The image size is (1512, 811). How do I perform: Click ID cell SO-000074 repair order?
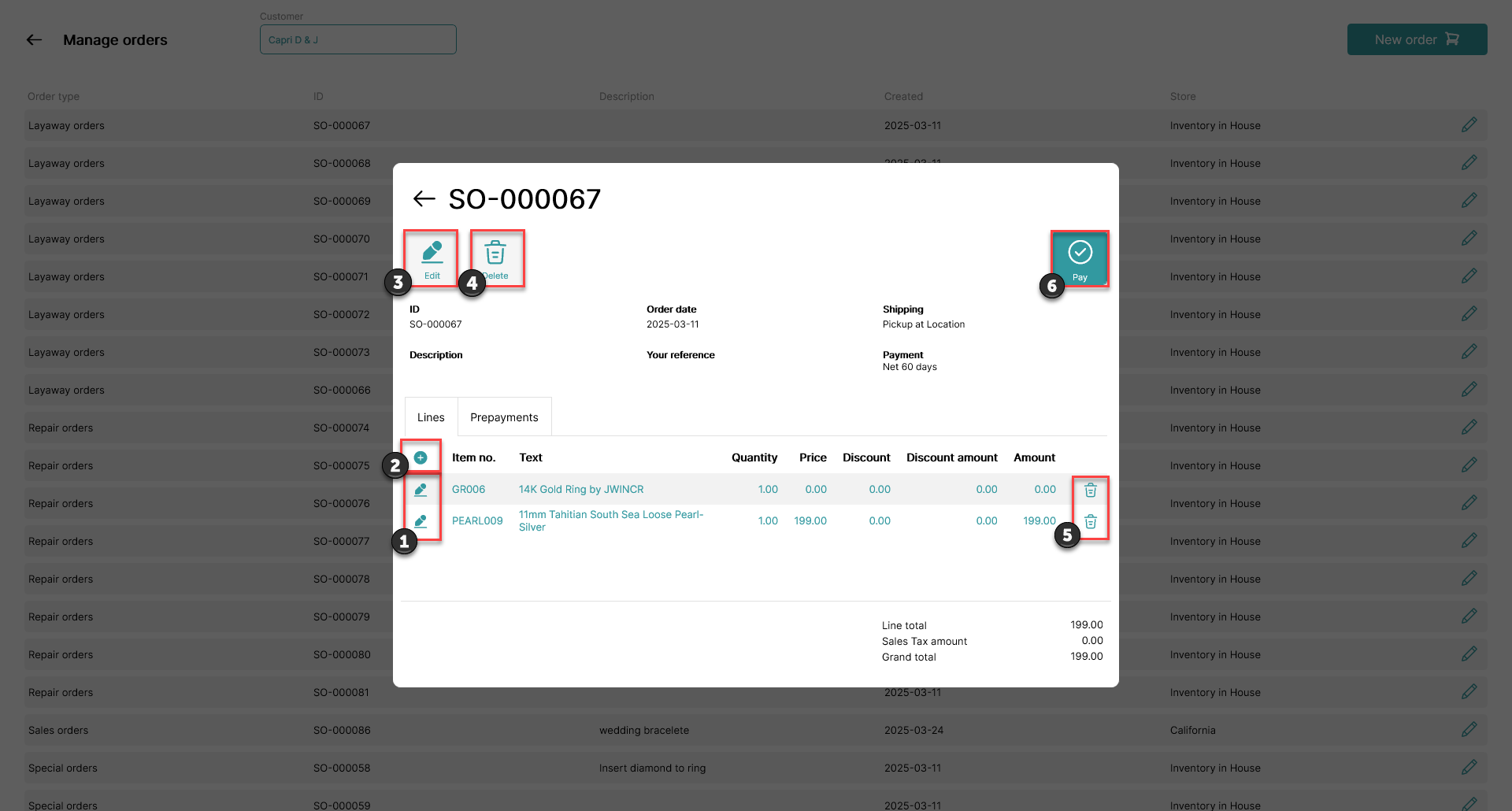342,428
